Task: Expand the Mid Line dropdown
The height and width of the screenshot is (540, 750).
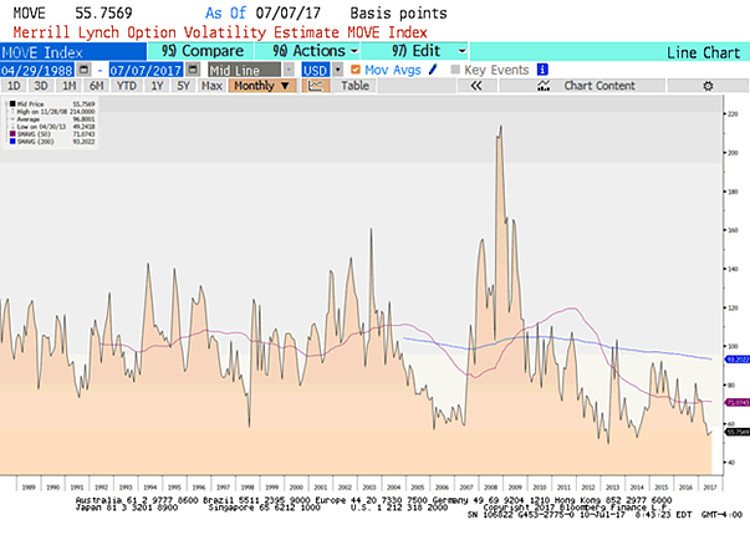Action: pyautogui.click(x=289, y=70)
